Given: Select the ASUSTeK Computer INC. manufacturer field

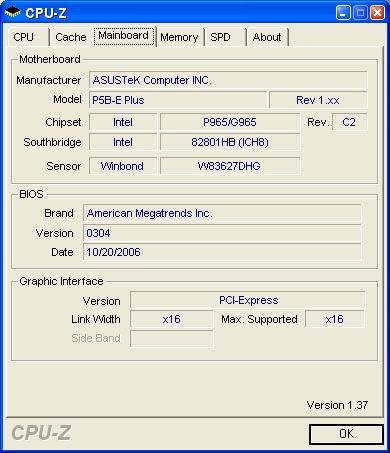Looking at the screenshot, I should [228, 80].
